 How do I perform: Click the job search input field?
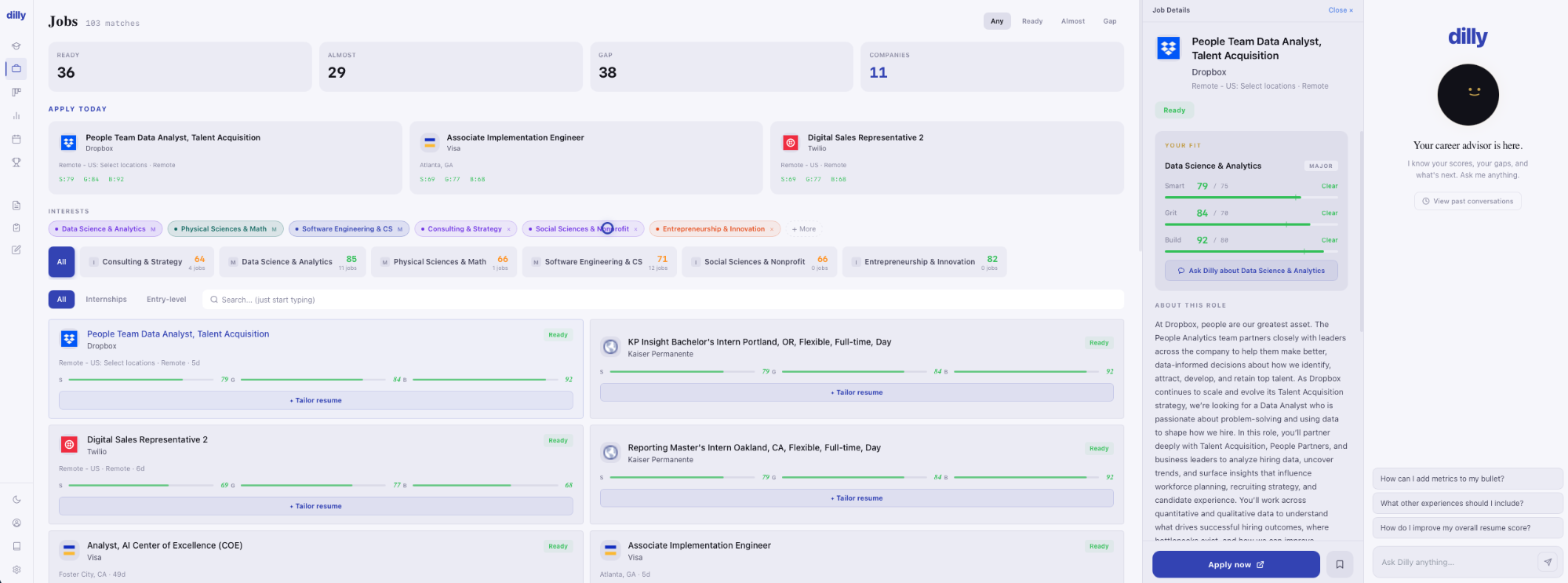pos(663,300)
